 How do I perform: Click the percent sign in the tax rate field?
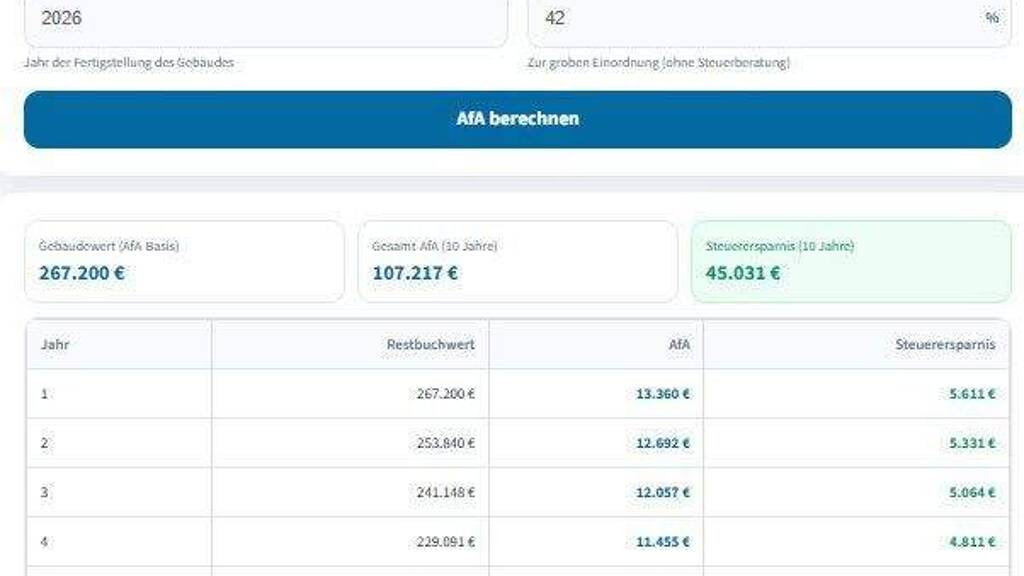(x=992, y=18)
